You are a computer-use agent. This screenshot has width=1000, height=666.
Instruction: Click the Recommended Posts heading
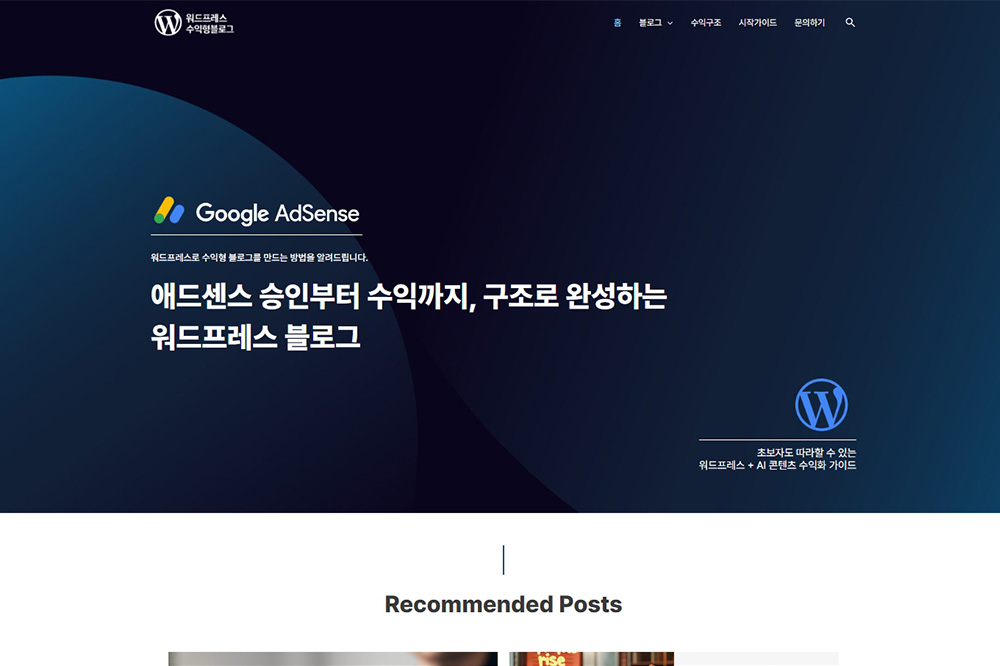tap(503, 604)
